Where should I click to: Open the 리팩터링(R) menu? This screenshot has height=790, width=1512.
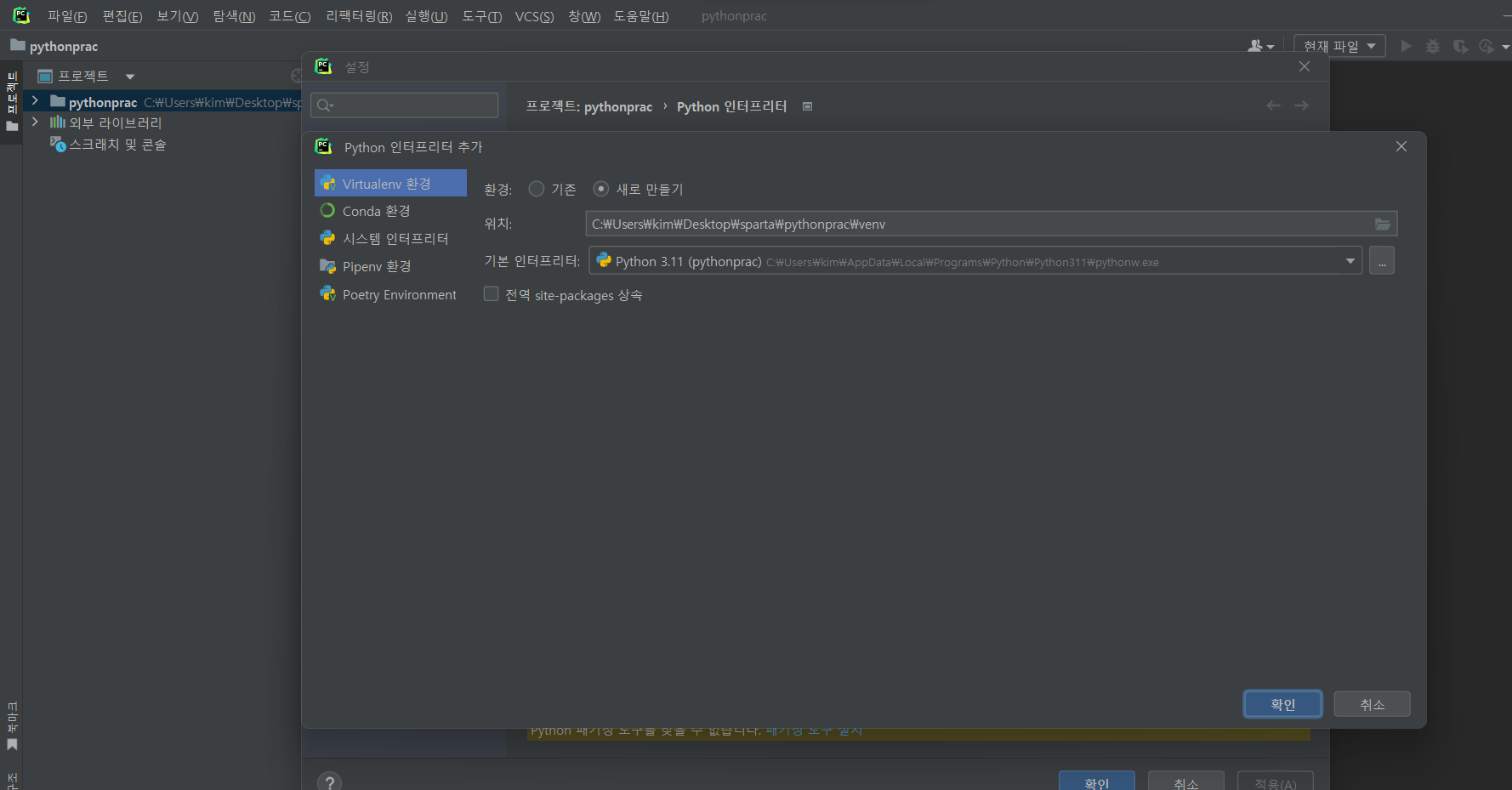coord(359,16)
